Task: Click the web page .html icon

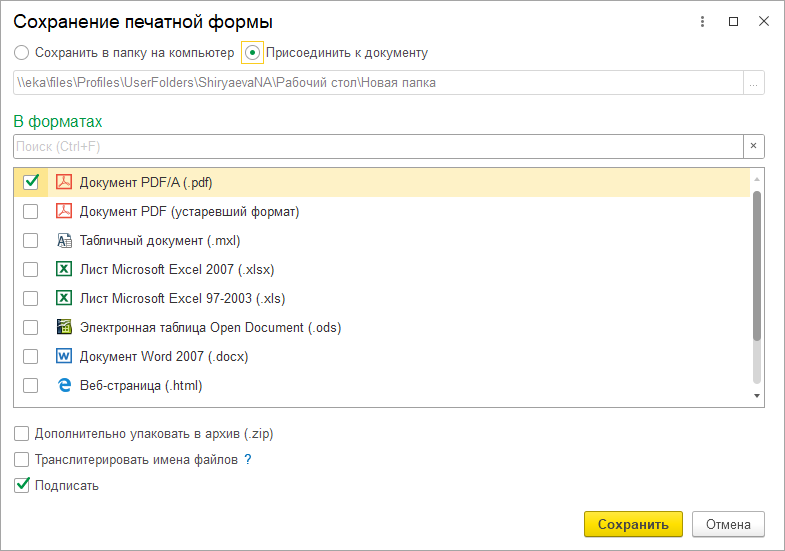Action: pos(64,385)
